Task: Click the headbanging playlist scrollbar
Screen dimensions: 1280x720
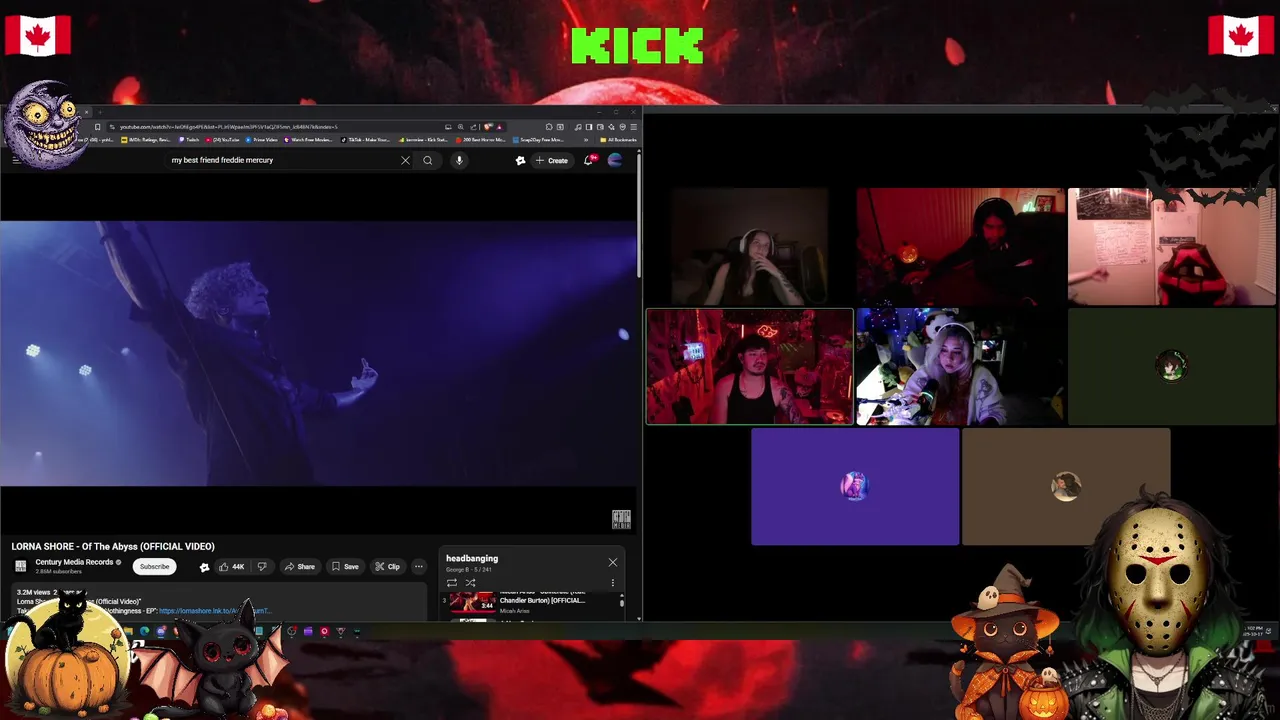Action: pos(621,603)
